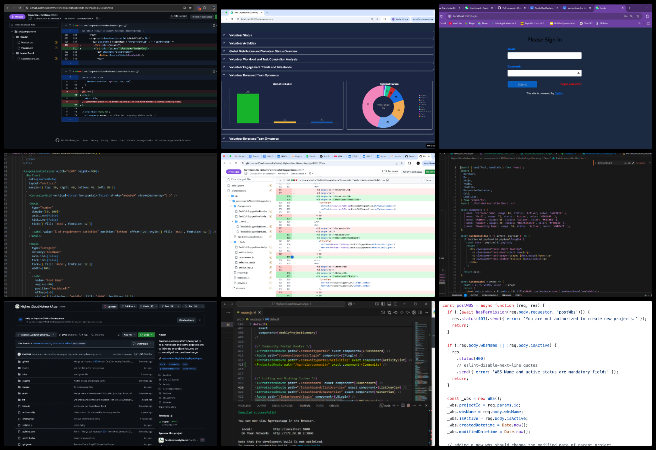This screenshot has height=450, width=656.
Task: Click the GitHub logo on the dark repository page
Action: pos(17,307)
